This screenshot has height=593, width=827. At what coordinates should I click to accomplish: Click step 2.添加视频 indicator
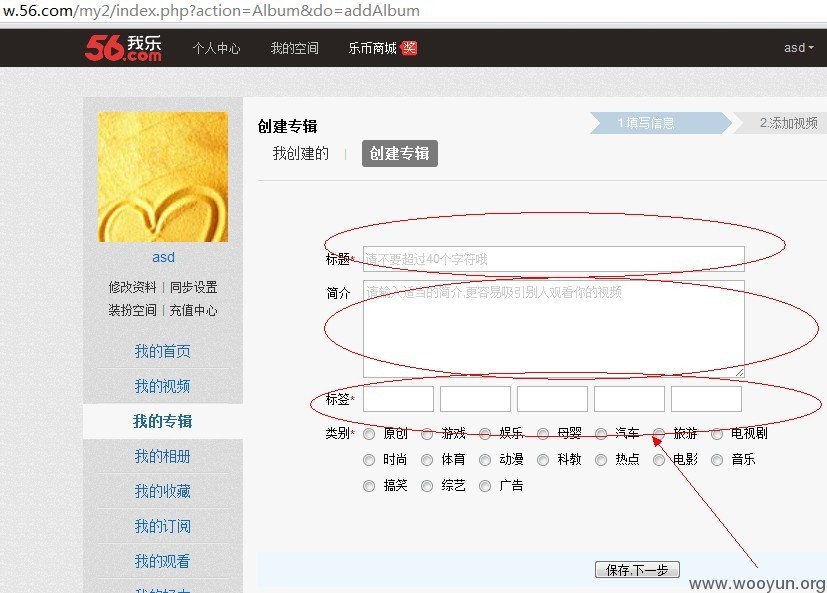[x=782, y=123]
